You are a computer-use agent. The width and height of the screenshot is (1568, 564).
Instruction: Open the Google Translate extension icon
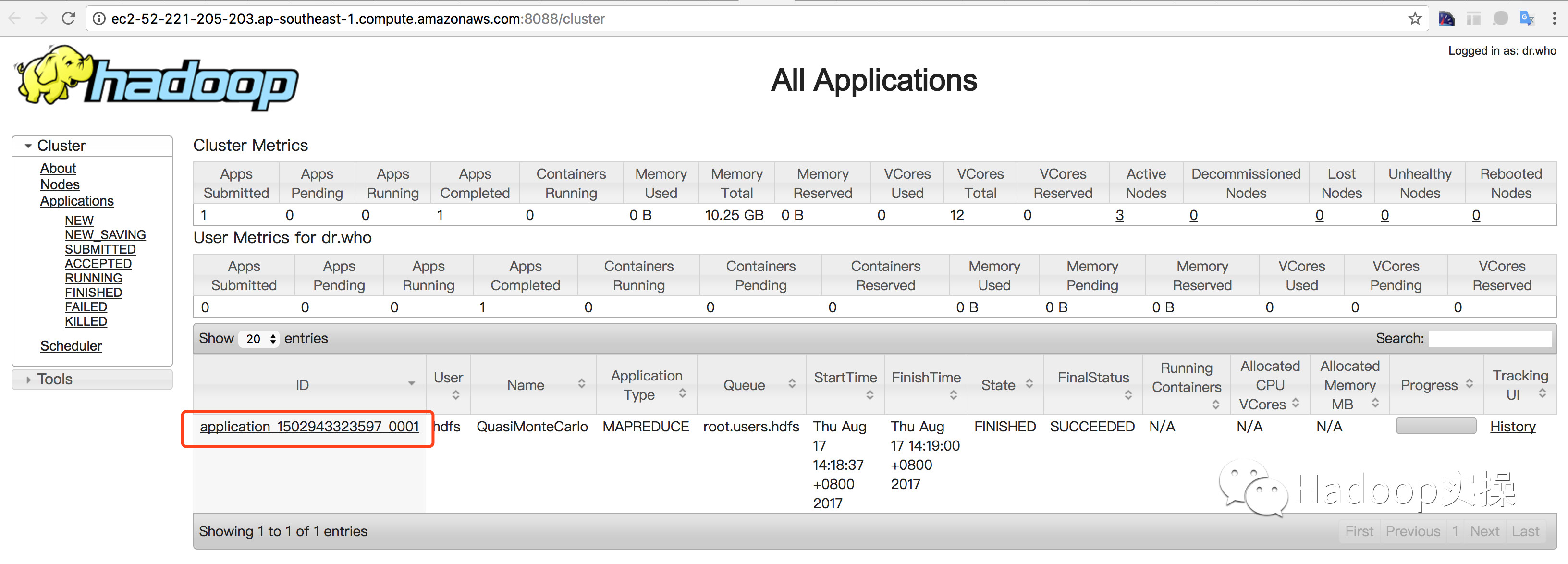pos(1526,19)
